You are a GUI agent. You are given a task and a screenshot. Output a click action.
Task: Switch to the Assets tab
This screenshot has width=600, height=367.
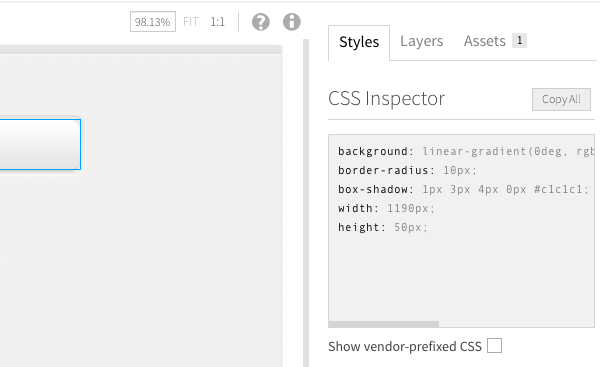484,41
